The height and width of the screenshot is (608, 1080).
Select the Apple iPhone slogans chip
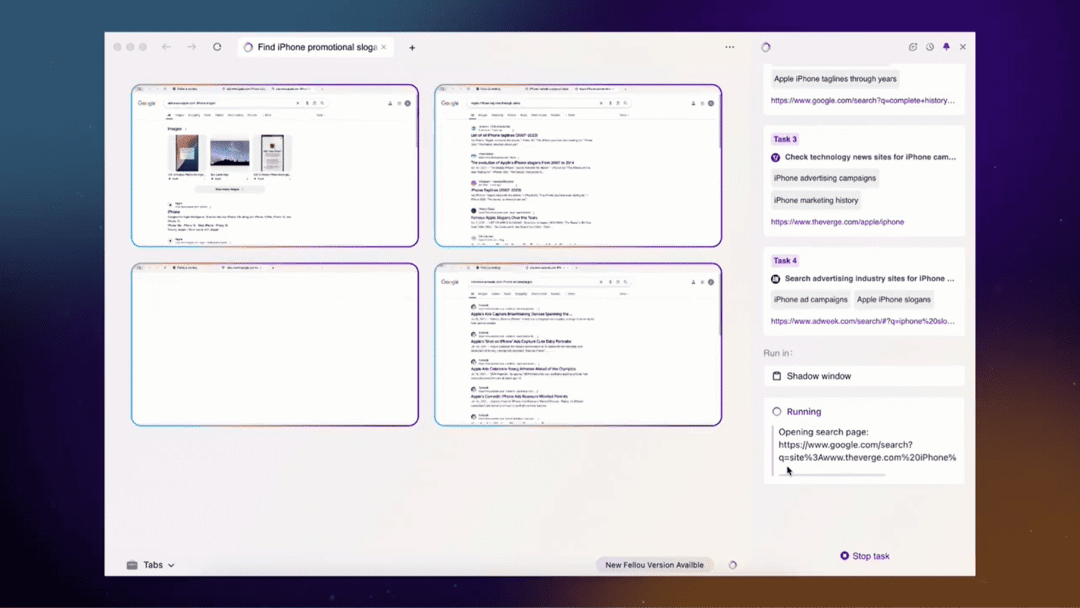pyautogui.click(x=893, y=300)
